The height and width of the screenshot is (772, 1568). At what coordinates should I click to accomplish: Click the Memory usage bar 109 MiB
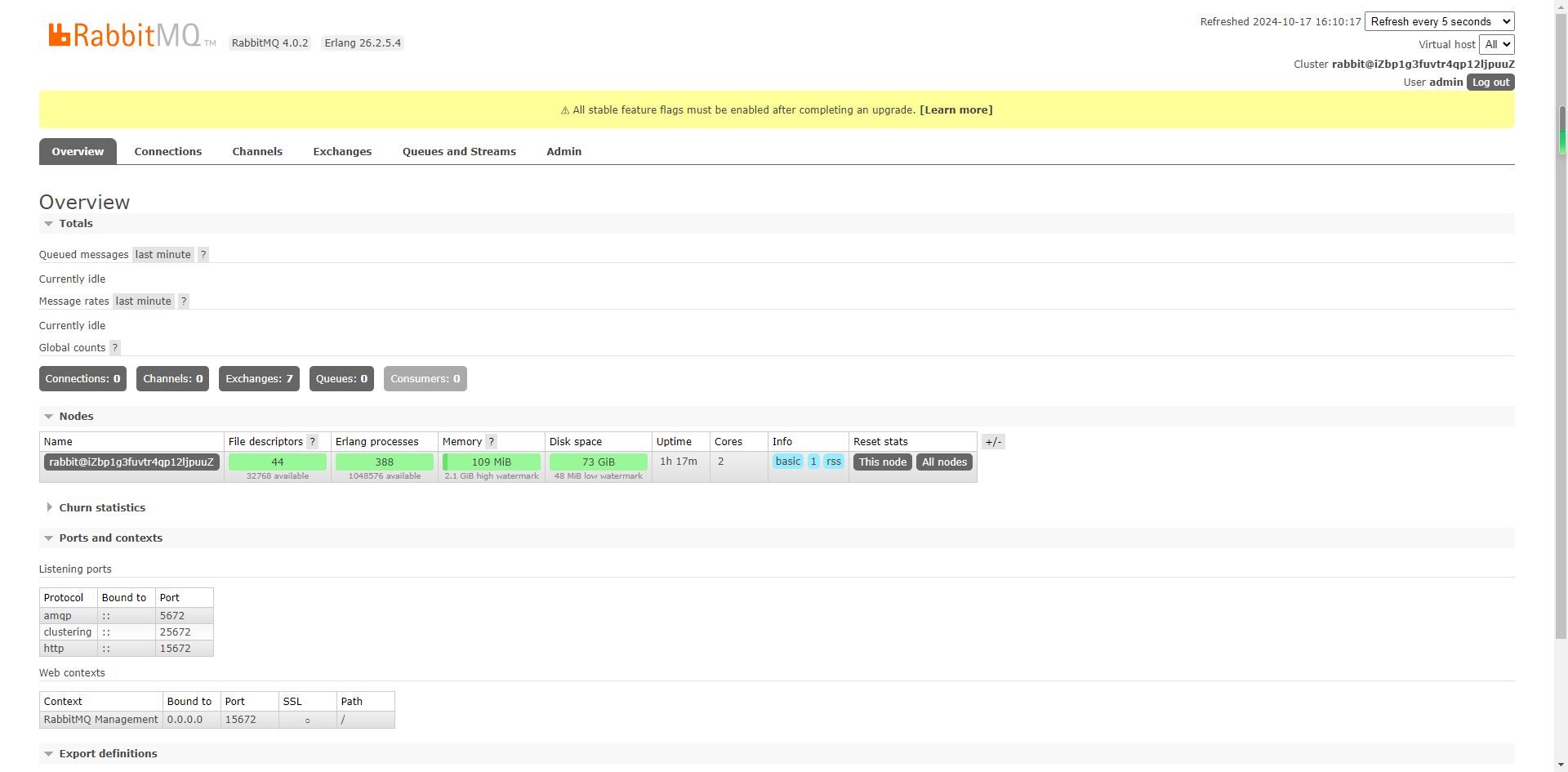[x=492, y=462]
